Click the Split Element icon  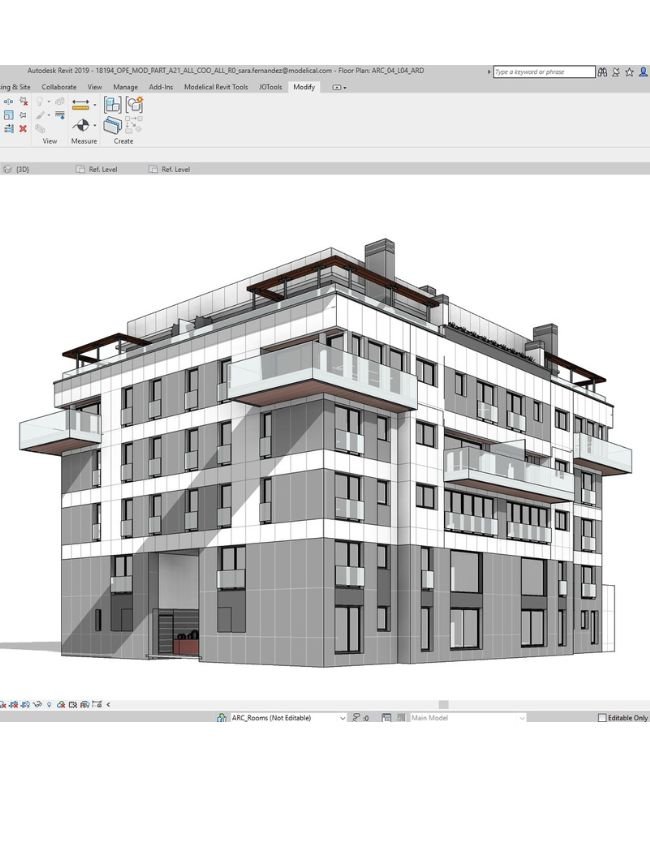click(x=8, y=101)
